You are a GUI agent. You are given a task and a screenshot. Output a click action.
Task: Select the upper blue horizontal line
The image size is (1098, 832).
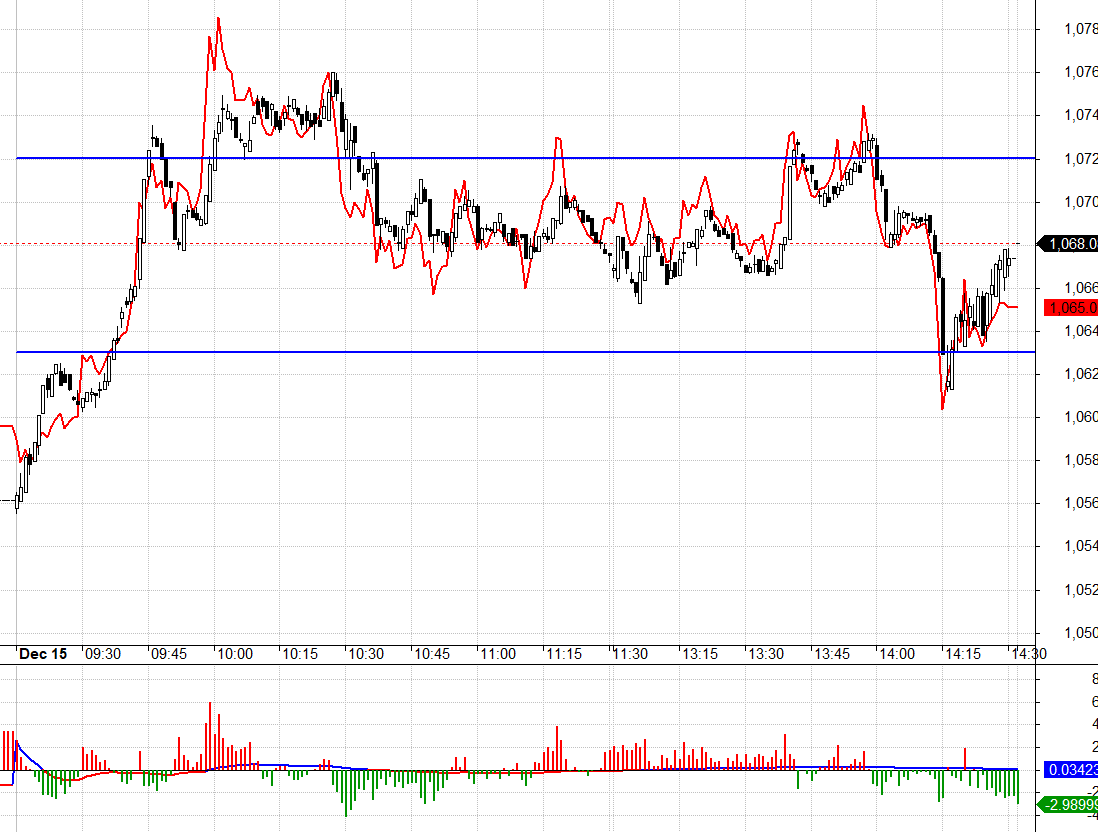click(500, 158)
